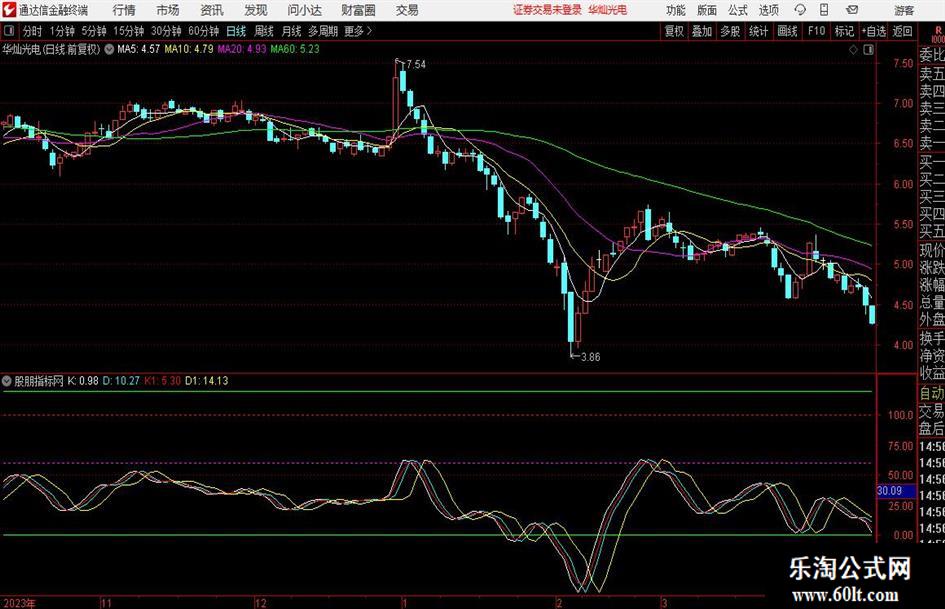The height and width of the screenshot is (609, 945).
Task: Click the K1: 5.30 indicator value
Action: 162,380
